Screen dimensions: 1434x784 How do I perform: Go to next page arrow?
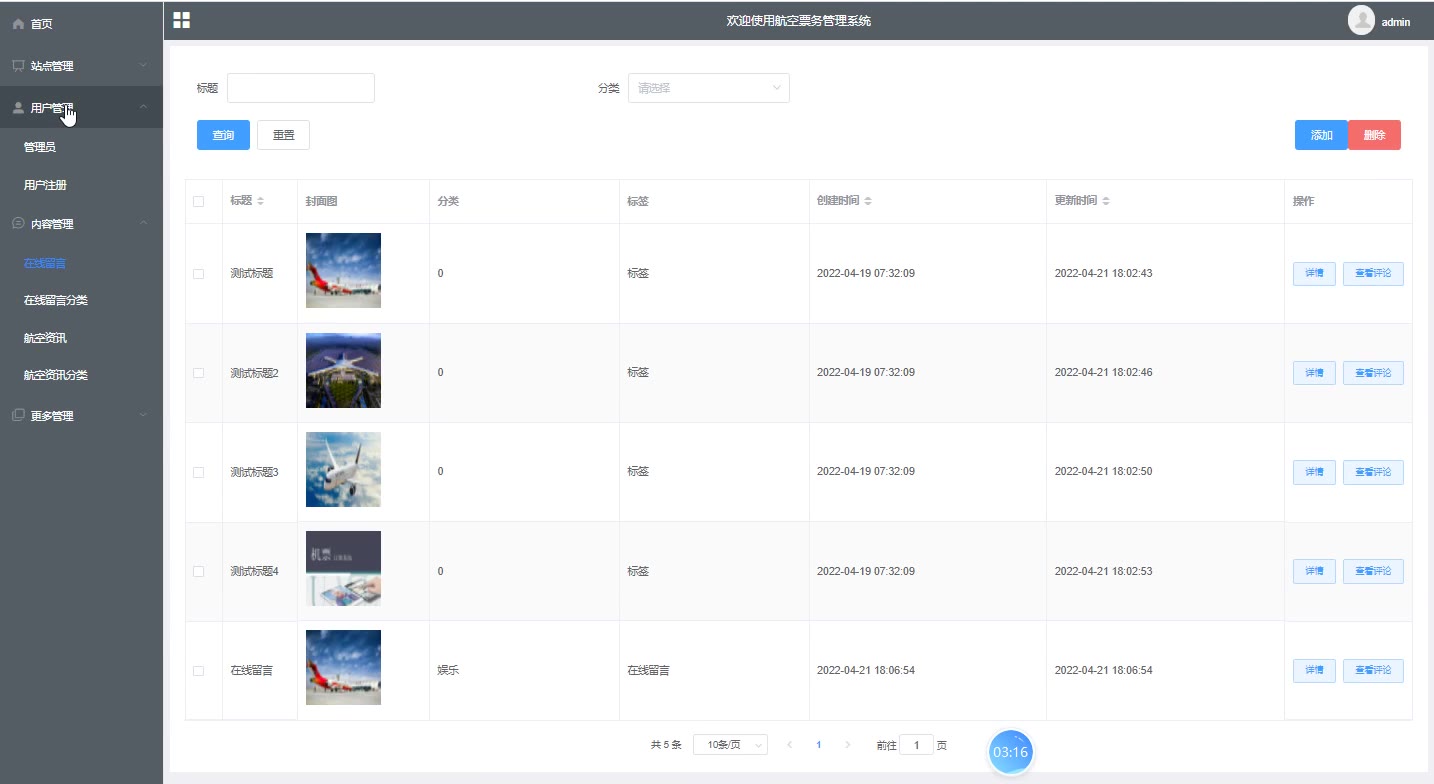pyautogui.click(x=848, y=745)
